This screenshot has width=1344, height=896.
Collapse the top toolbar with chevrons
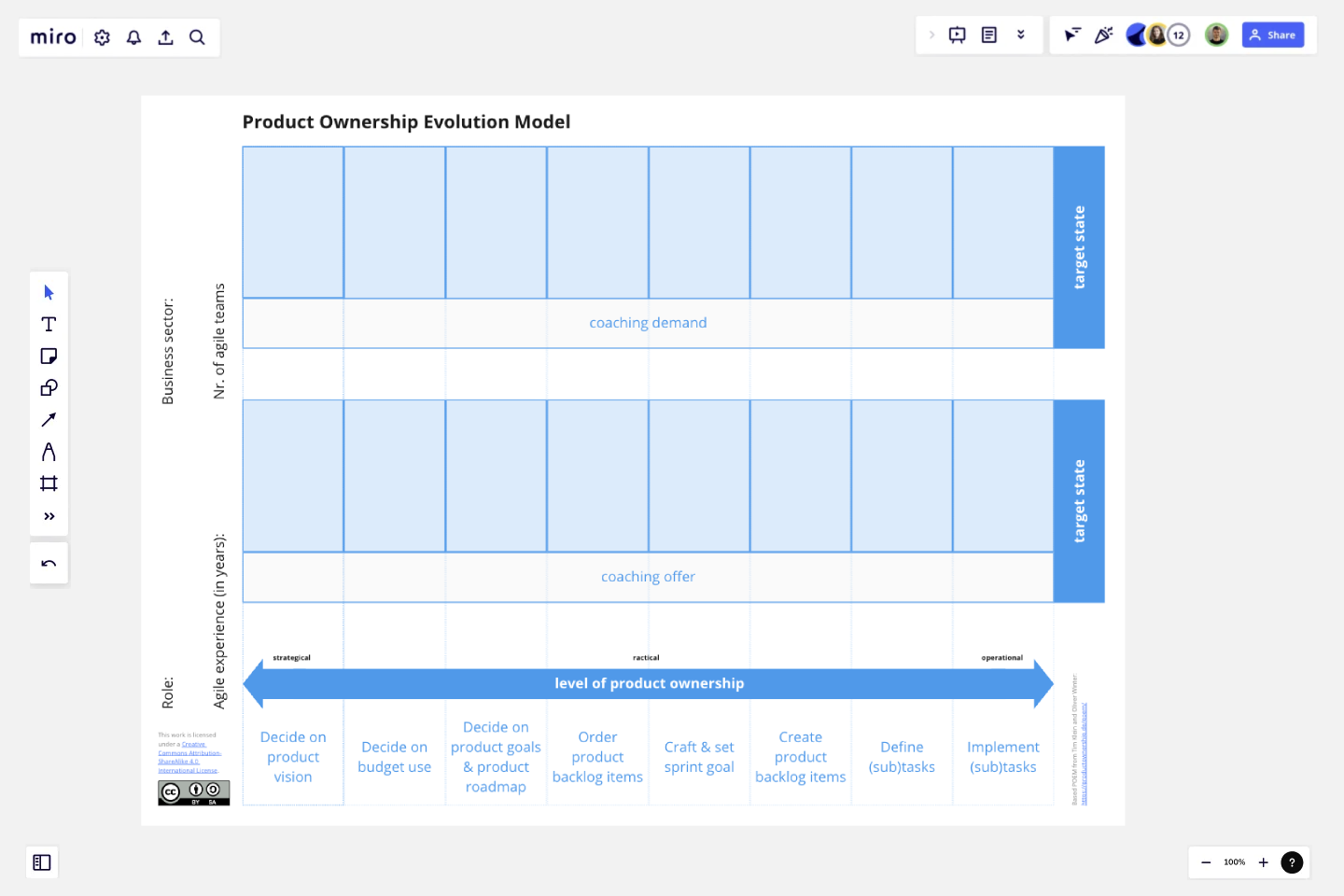[x=1021, y=35]
